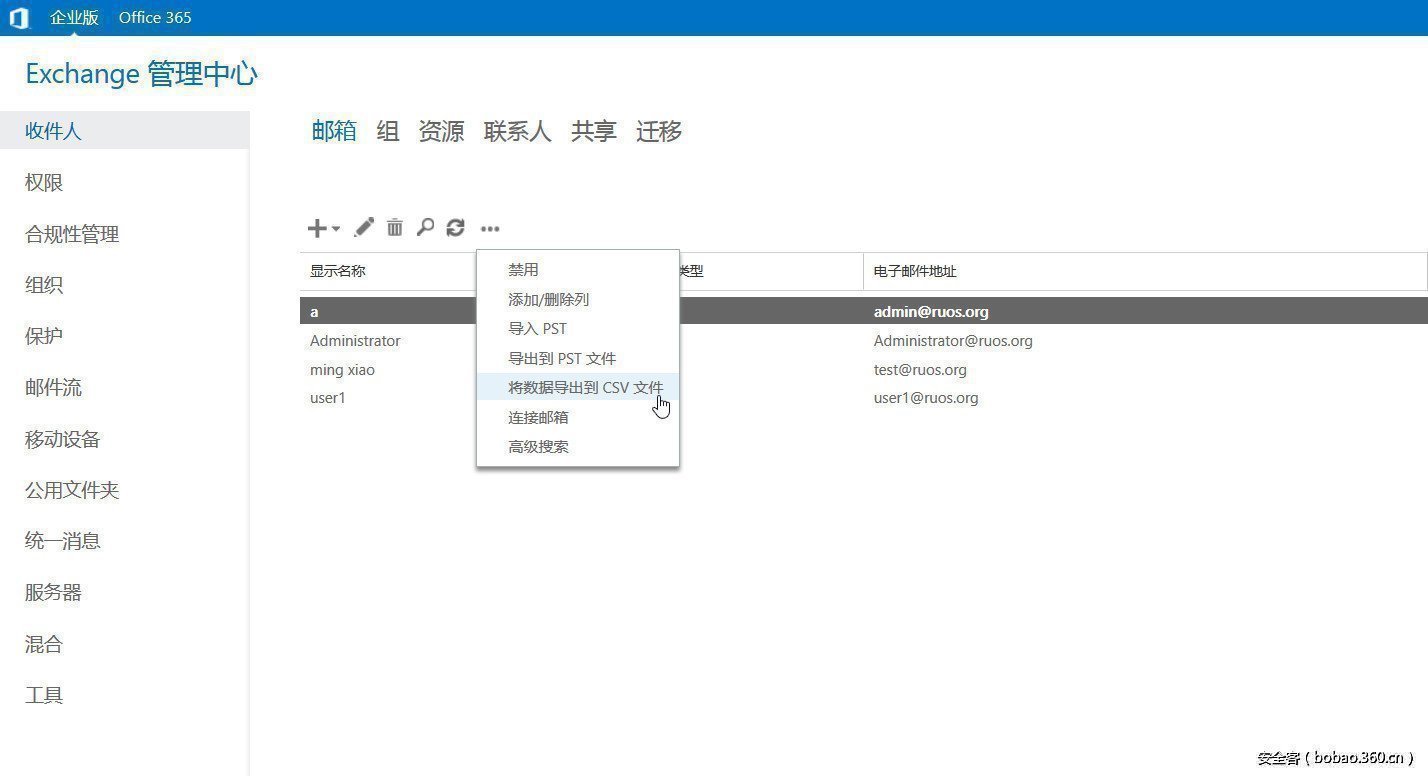Select the Administrator mailbox row

tap(355, 341)
